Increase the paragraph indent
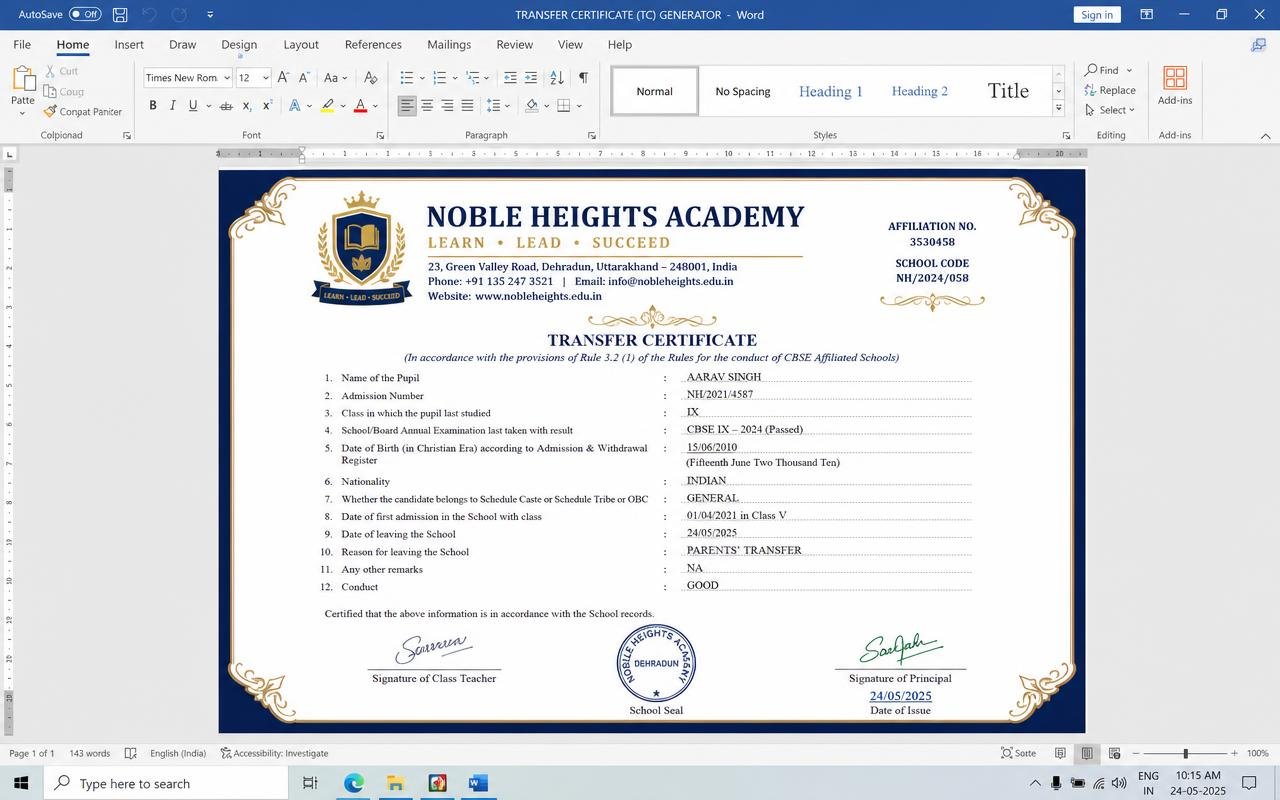Image resolution: width=1280 pixels, height=800 pixels. pos(531,78)
